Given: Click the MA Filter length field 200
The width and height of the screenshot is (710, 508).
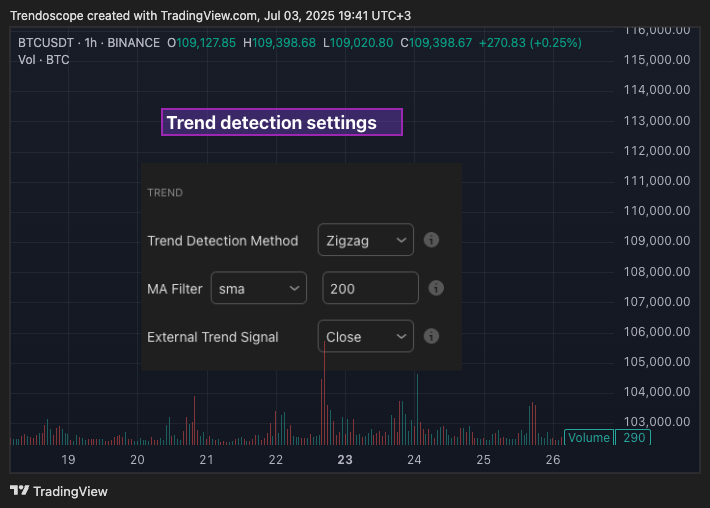Looking at the screenshot, I should tap(370, 288).
